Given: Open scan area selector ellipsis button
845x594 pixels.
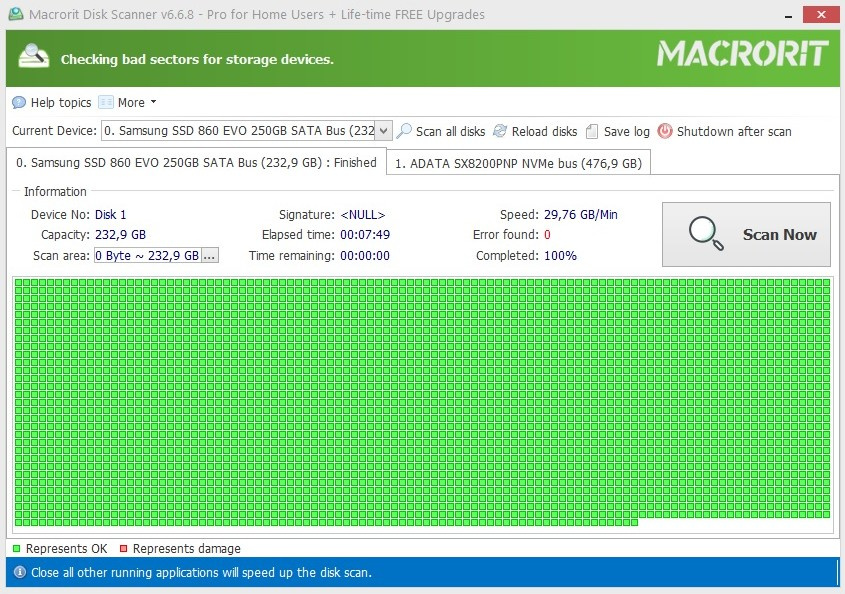Looking at the screenshot, I should (210, 255).
